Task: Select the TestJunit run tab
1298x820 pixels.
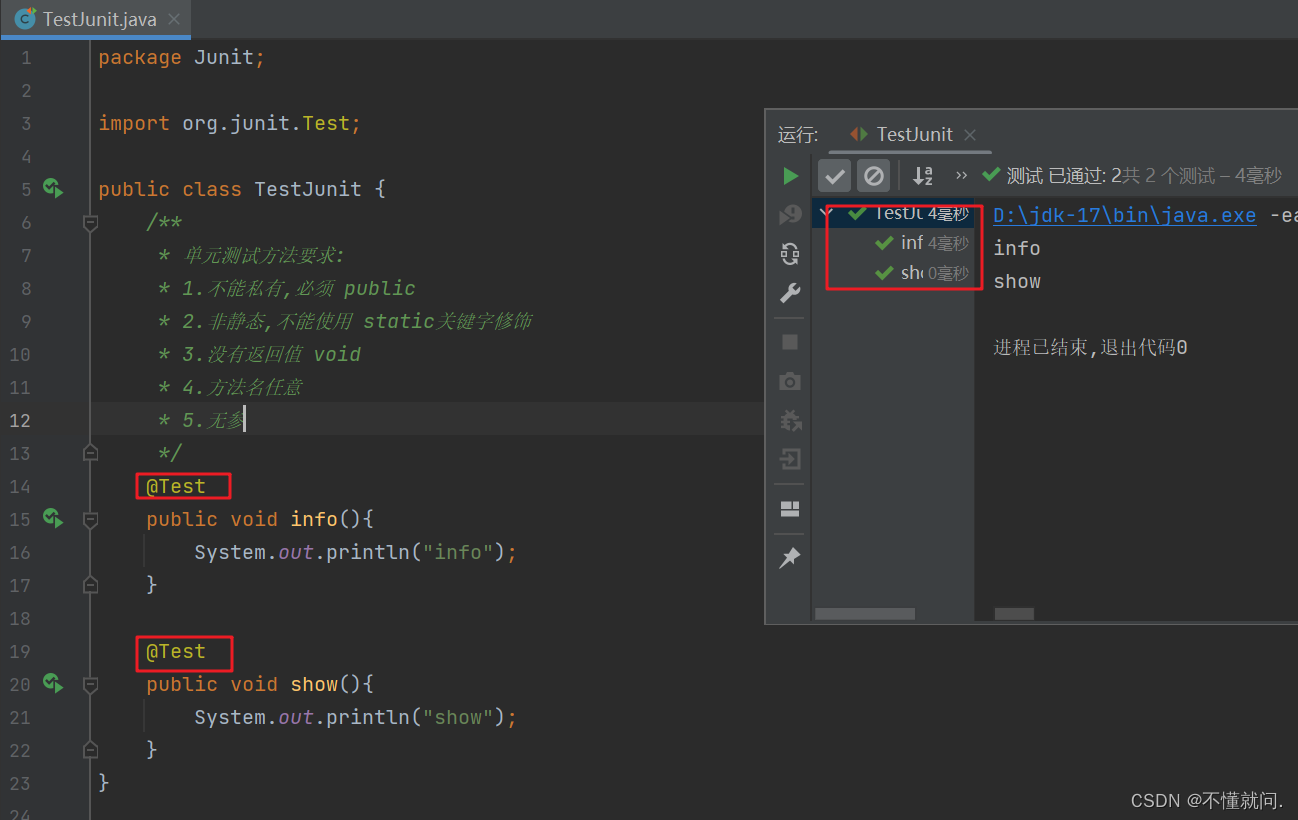Action: 910,133
